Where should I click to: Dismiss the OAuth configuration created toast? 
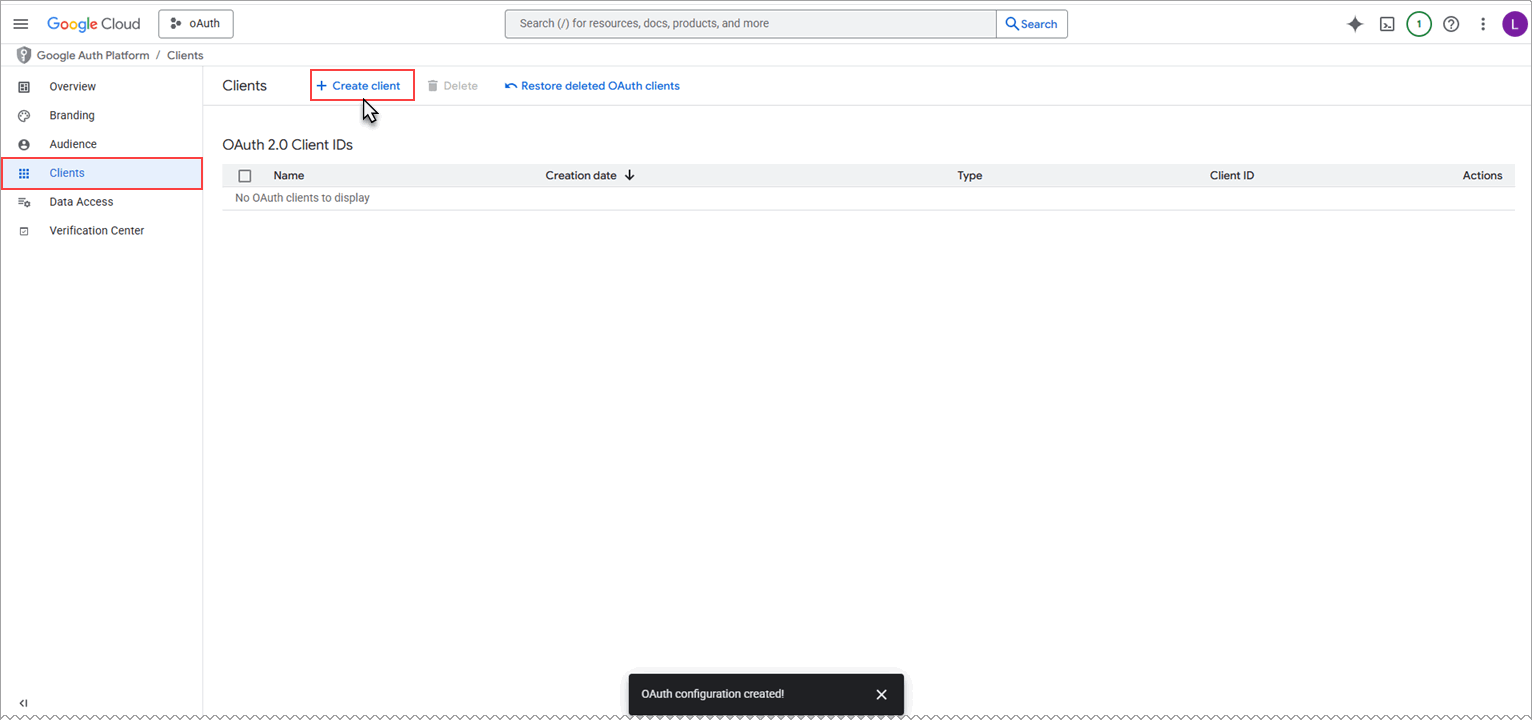point(881,694)
